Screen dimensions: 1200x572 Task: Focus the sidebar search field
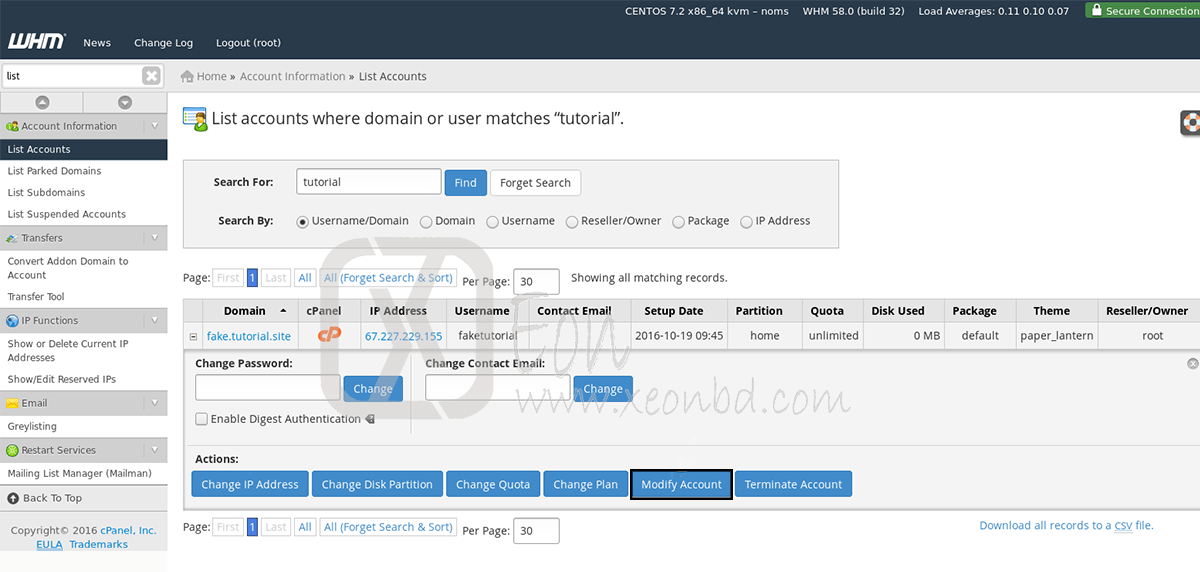tap(72, 76)
